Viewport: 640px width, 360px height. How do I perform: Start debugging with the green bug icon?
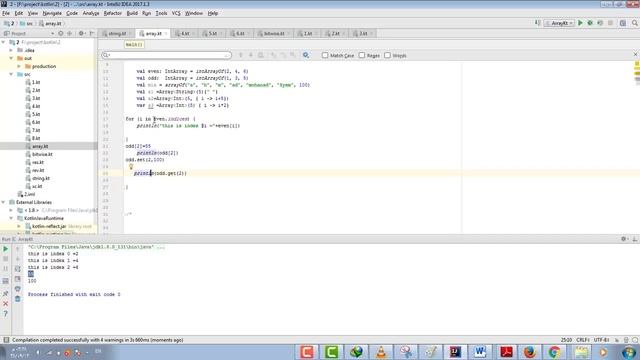tap(590, 23)
